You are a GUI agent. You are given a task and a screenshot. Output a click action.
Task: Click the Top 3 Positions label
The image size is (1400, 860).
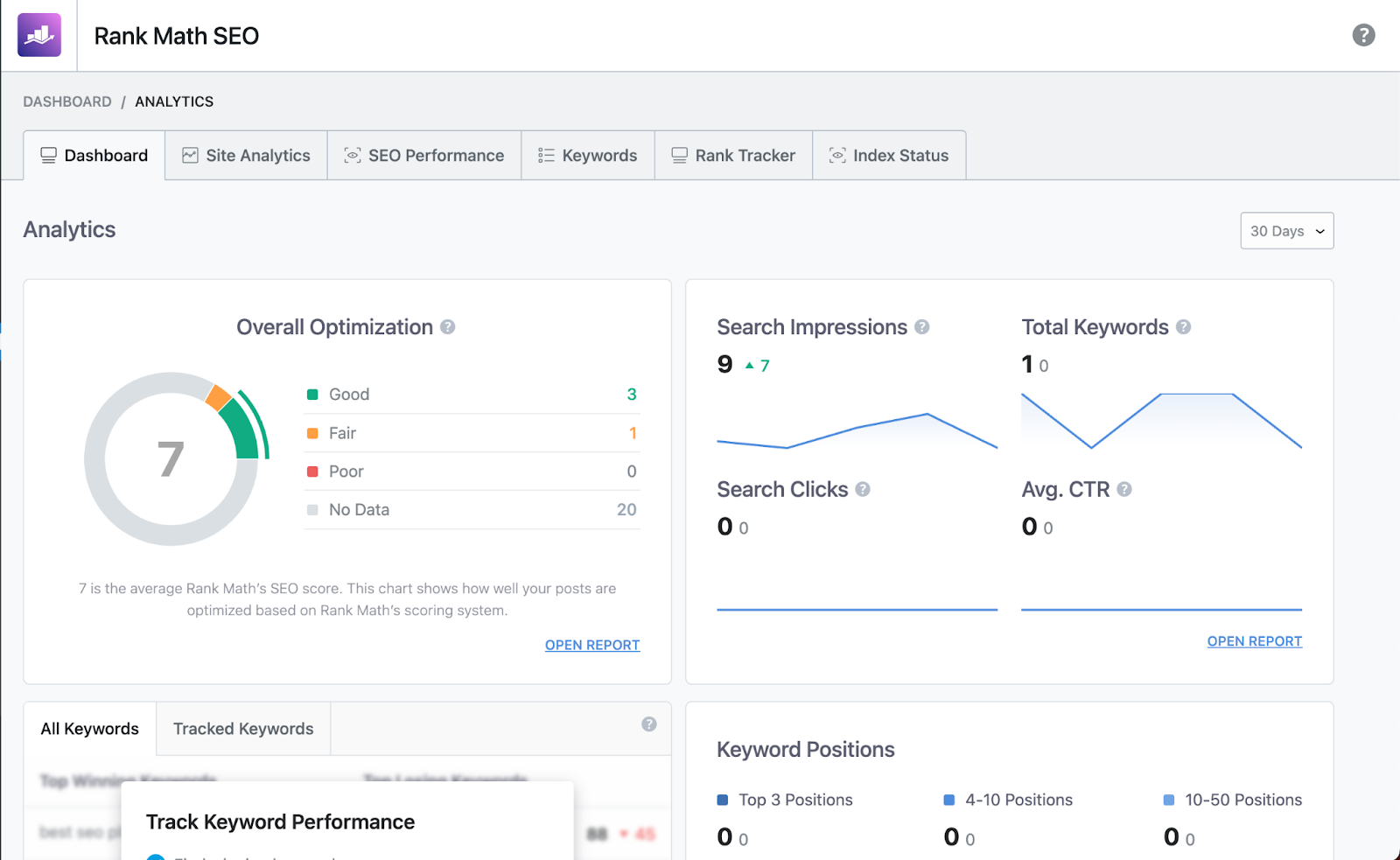(795, 800)
